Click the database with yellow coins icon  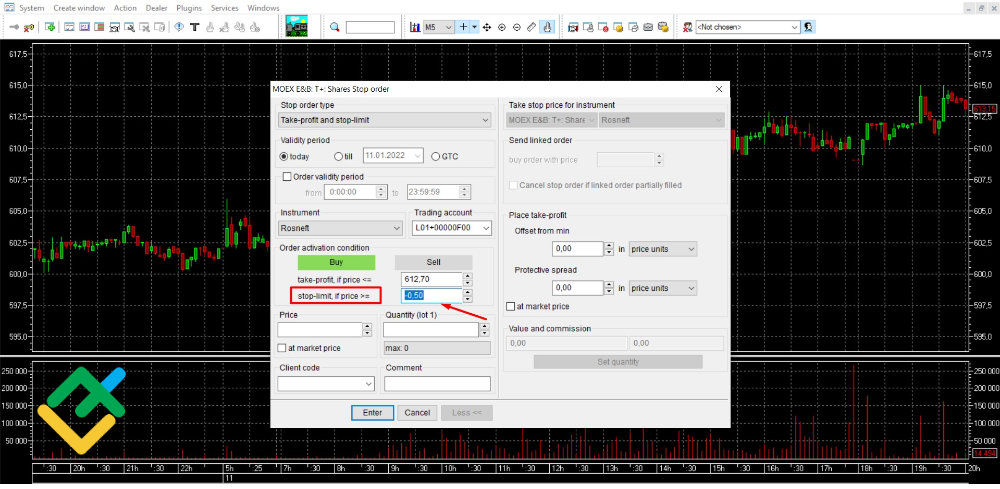pos(663,27)
